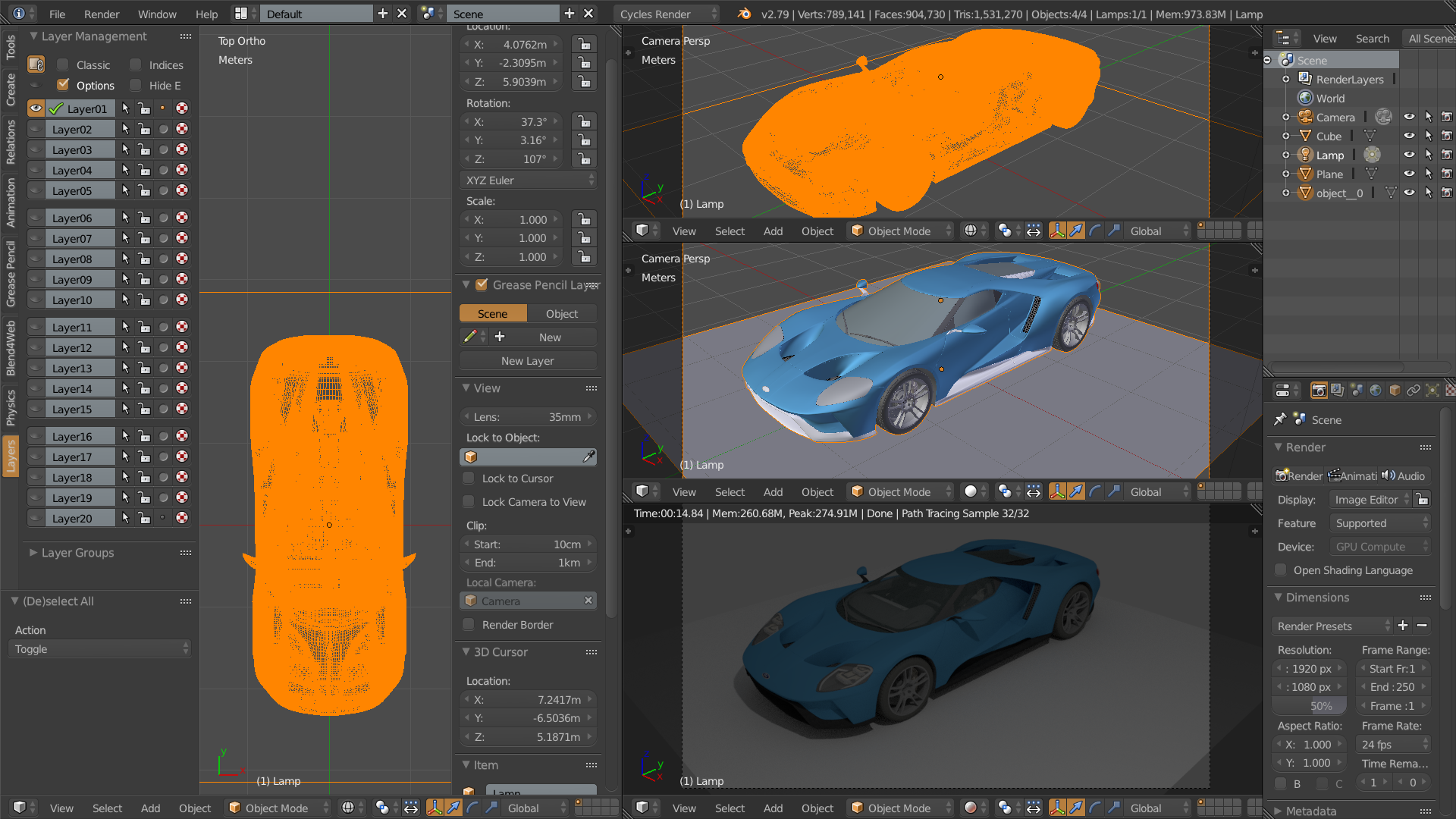Enable Lock to Cursor checkbox
Image resolution: width=1456 pixels, height=819 pixels.
point(469,479)
